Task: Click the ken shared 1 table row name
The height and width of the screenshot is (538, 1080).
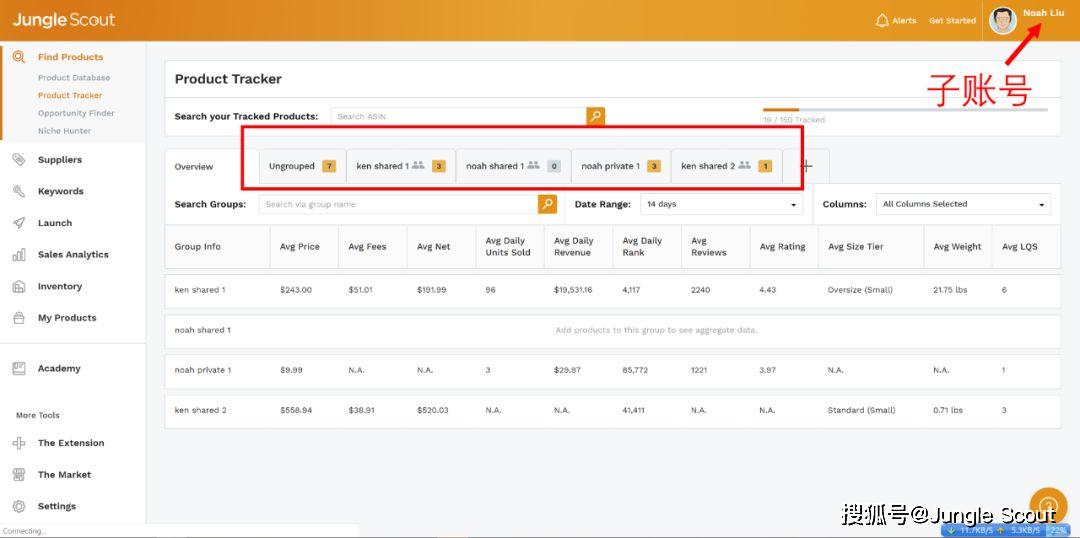Action: (200, 290)
